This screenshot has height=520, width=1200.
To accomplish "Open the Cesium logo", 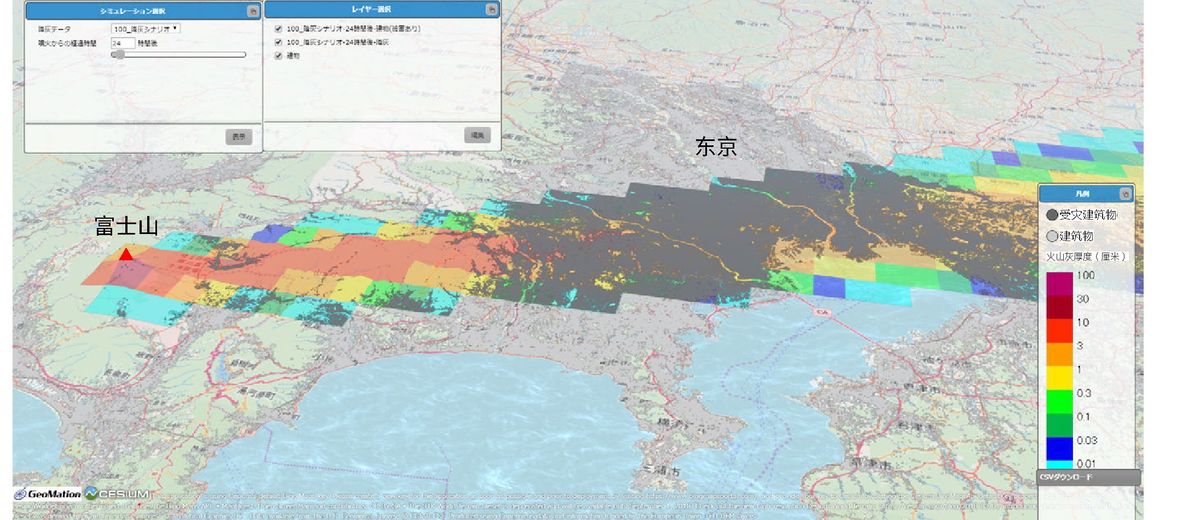I will pos(118,493).
